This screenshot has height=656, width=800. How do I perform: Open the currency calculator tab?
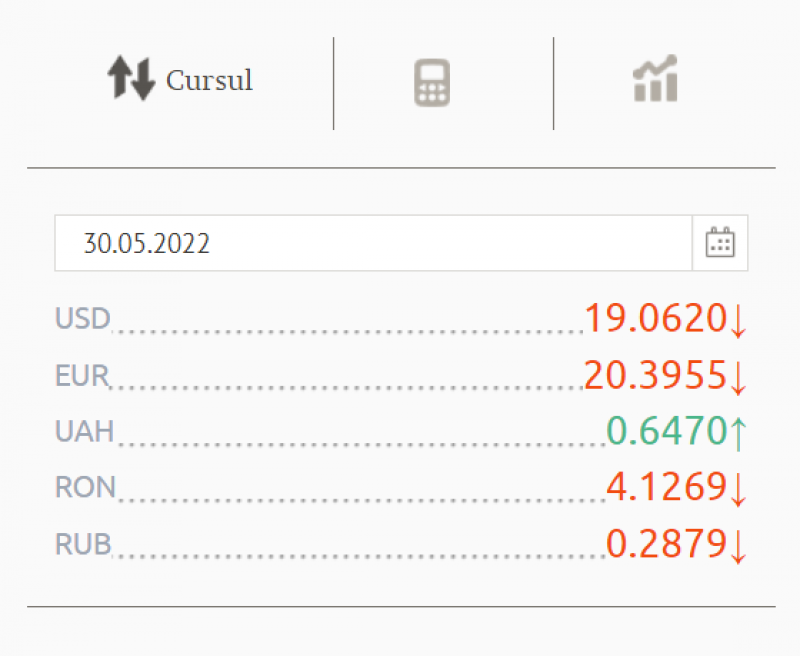point(433,83)
